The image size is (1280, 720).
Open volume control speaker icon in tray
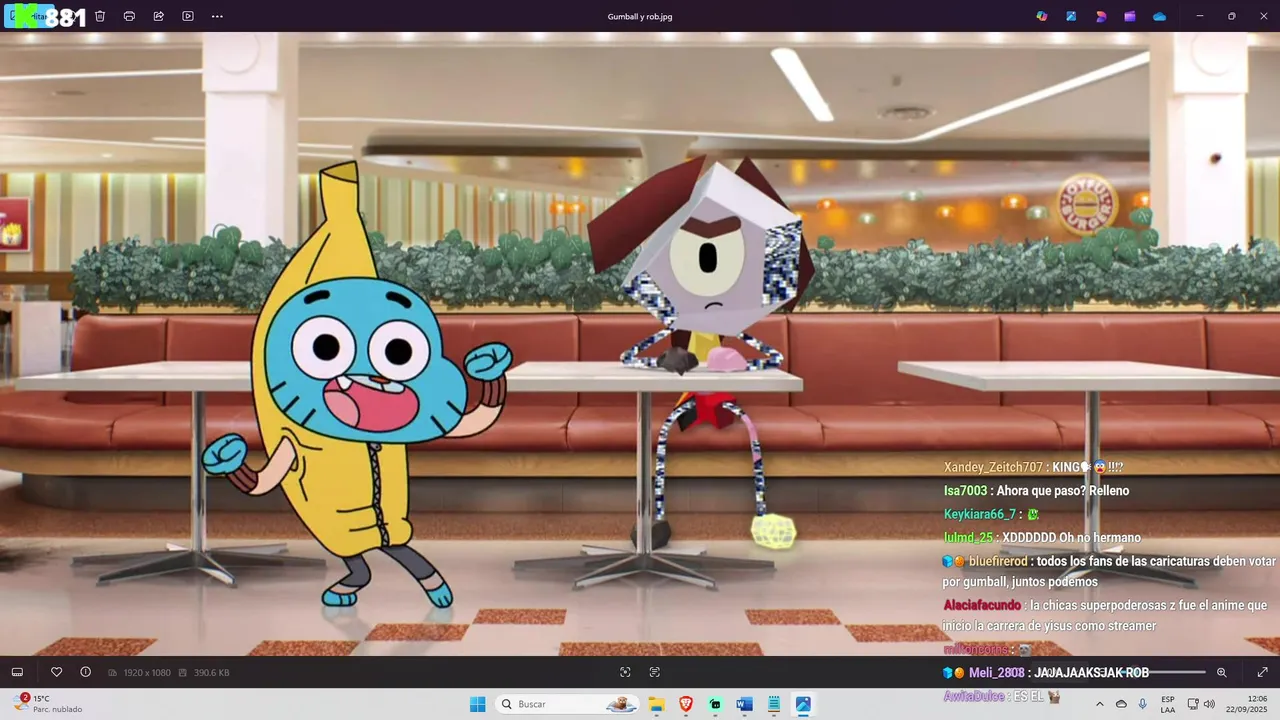click(1209, 704)
